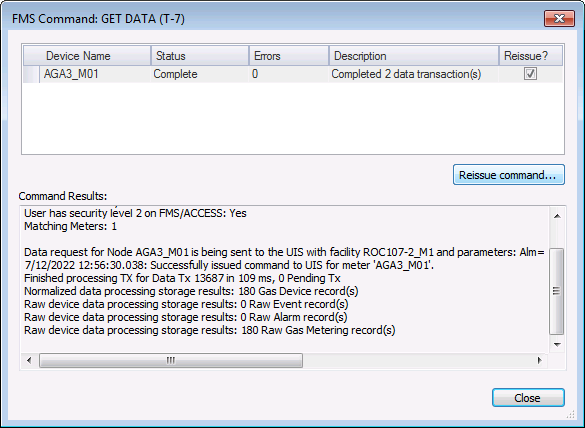Click the results scroll down arrow

tap(557, 344)
